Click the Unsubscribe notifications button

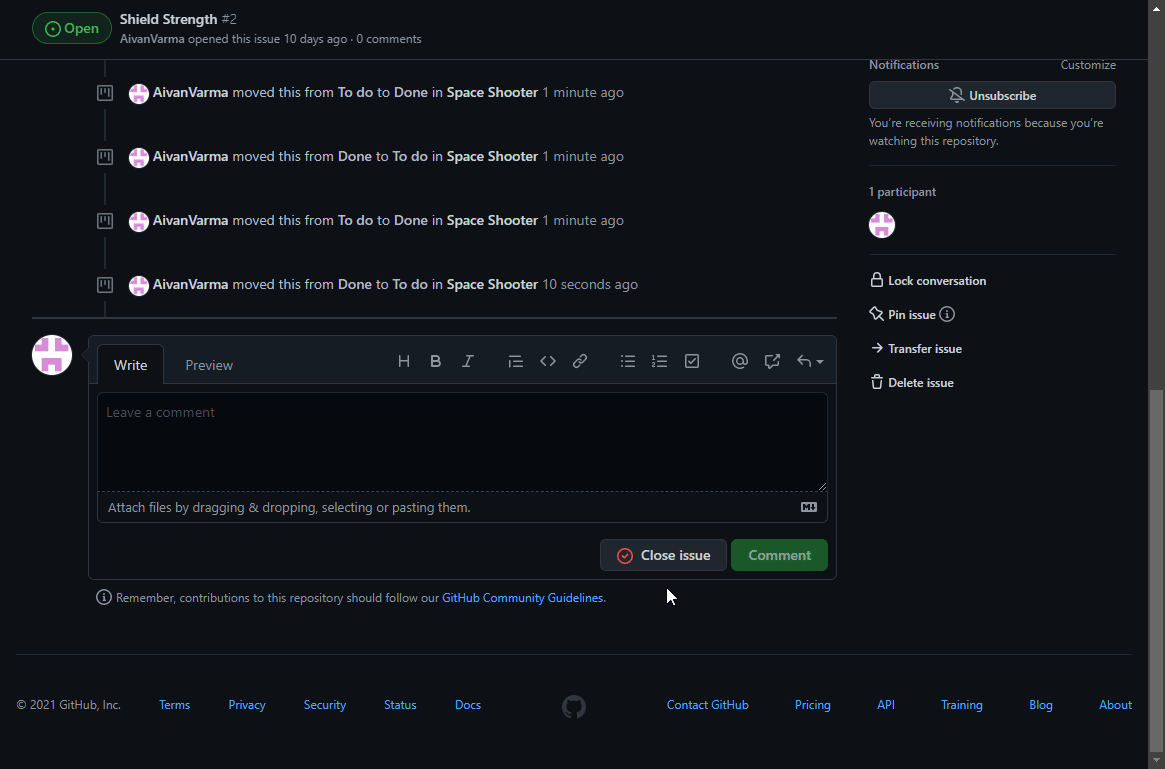[x=992, y=95]
